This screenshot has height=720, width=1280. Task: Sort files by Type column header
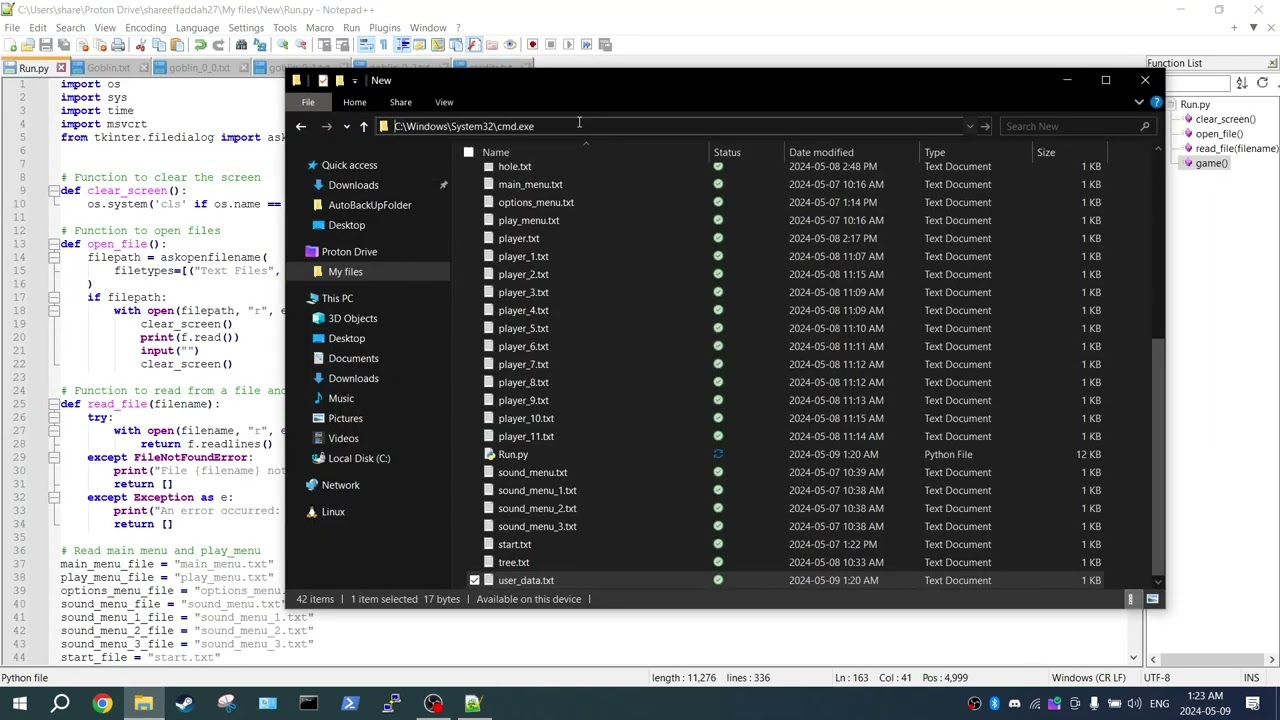point(934,152)
